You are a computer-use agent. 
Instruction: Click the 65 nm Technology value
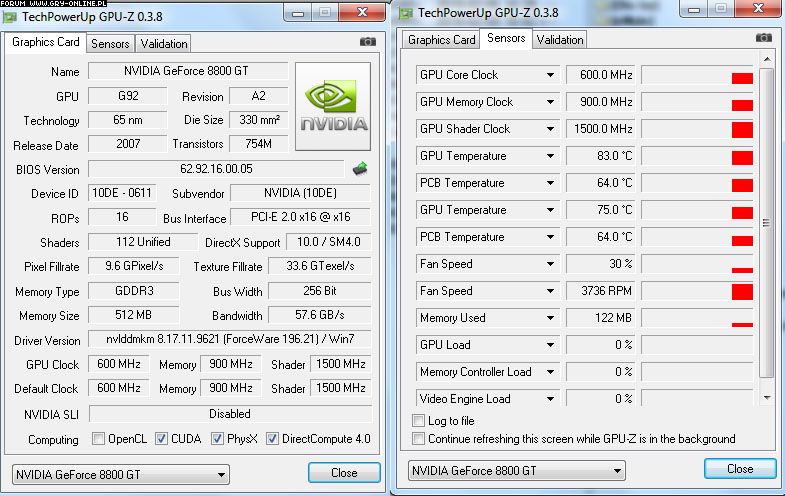pyautogui.click(x=128, y=120)
